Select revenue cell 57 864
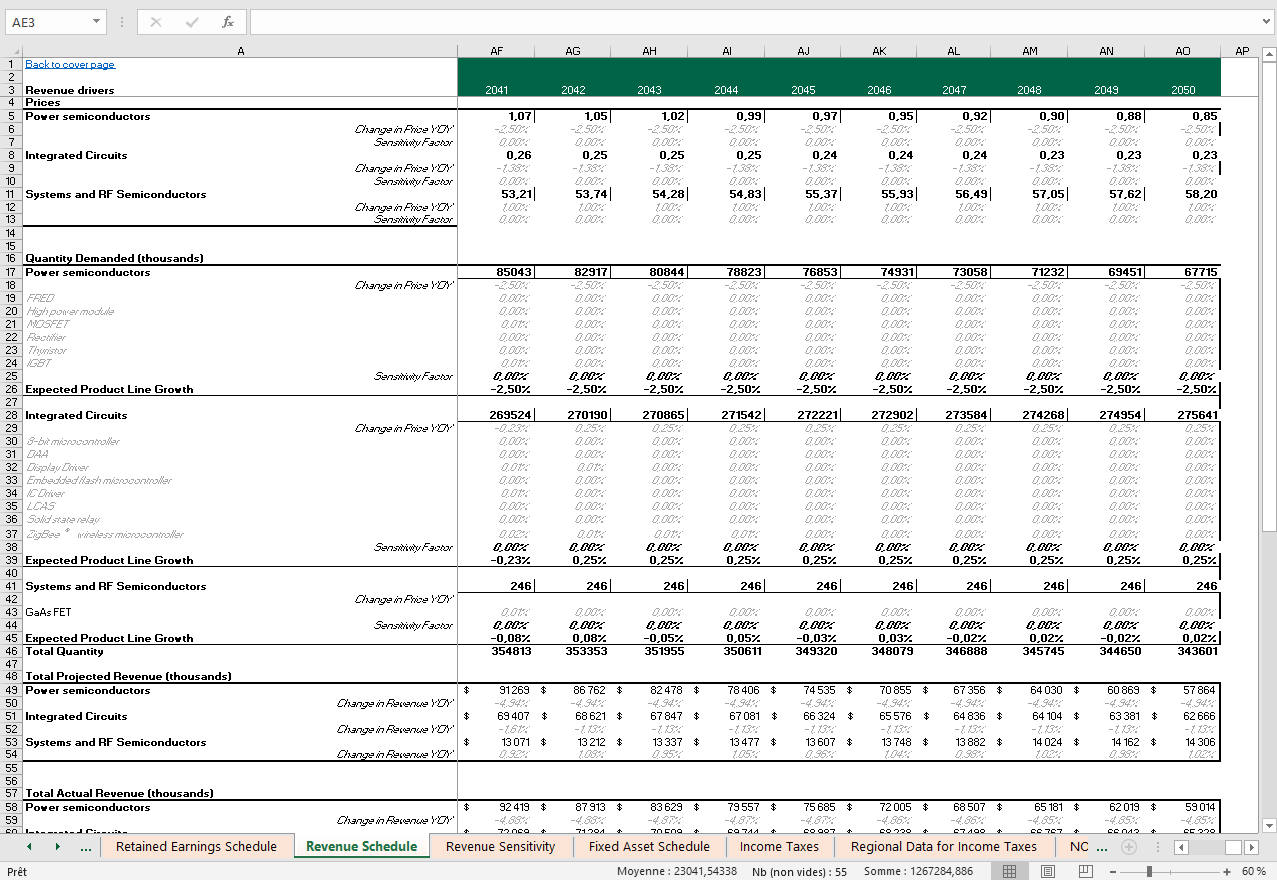The image size is (1277, 880). click(x=1183, y=690)
